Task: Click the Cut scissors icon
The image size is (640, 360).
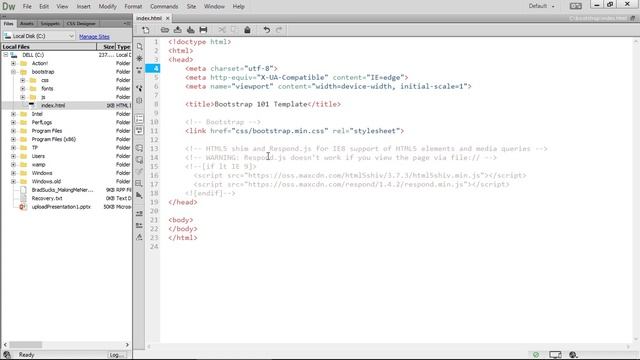Action: click(x=222, y=30)
